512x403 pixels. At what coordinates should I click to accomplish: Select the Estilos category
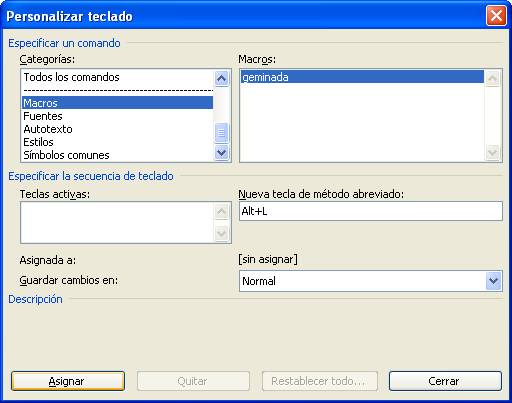(118, 142)
